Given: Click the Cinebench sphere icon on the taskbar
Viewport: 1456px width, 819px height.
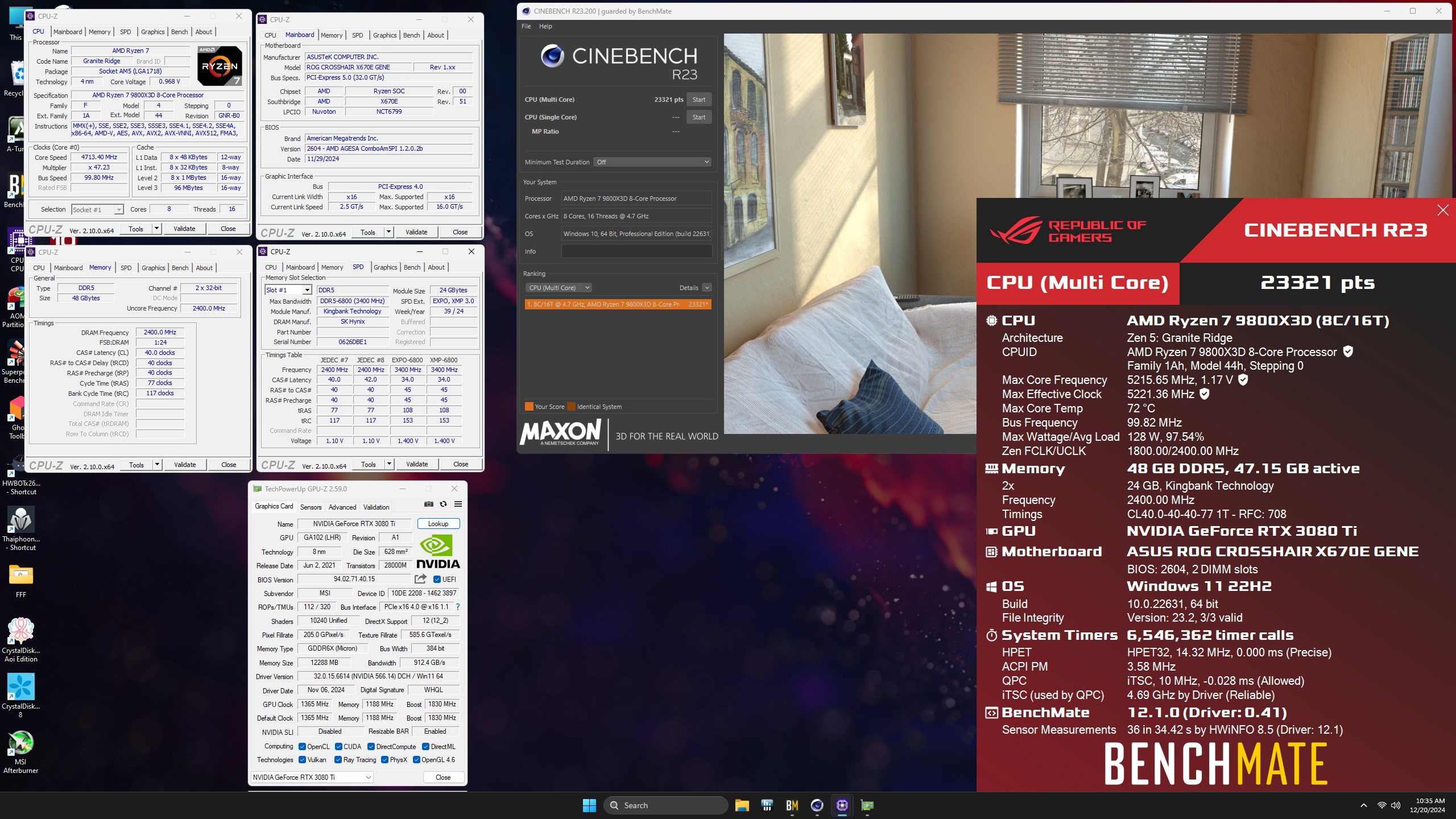Looking at the screenshot, I should pos(817,805).
